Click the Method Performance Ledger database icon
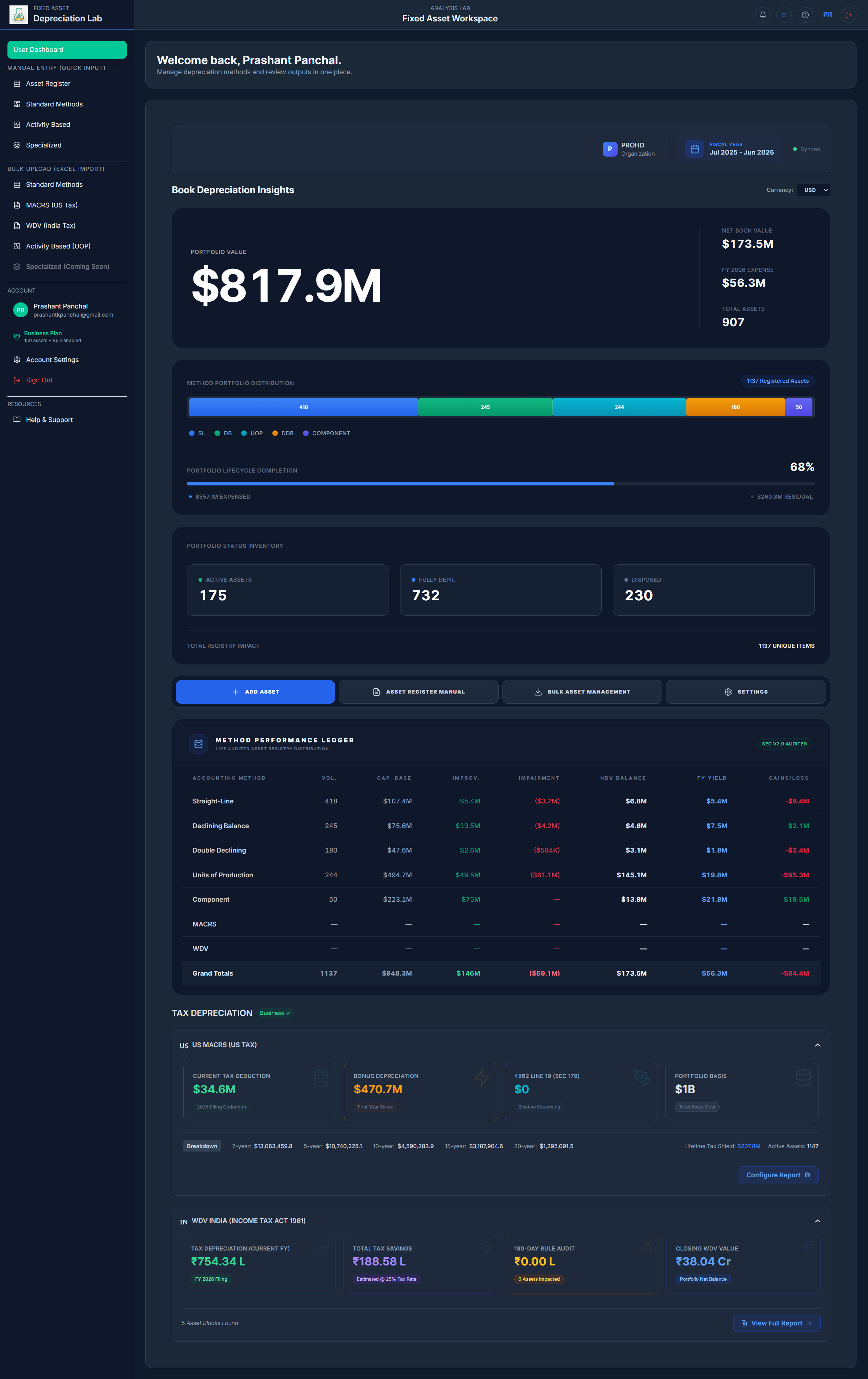868x1379 pixels. [199, 744]
